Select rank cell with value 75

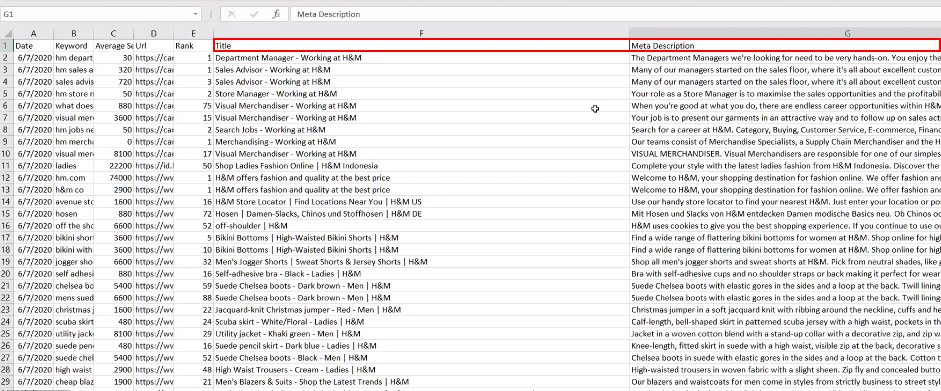[x=193, y=106]
